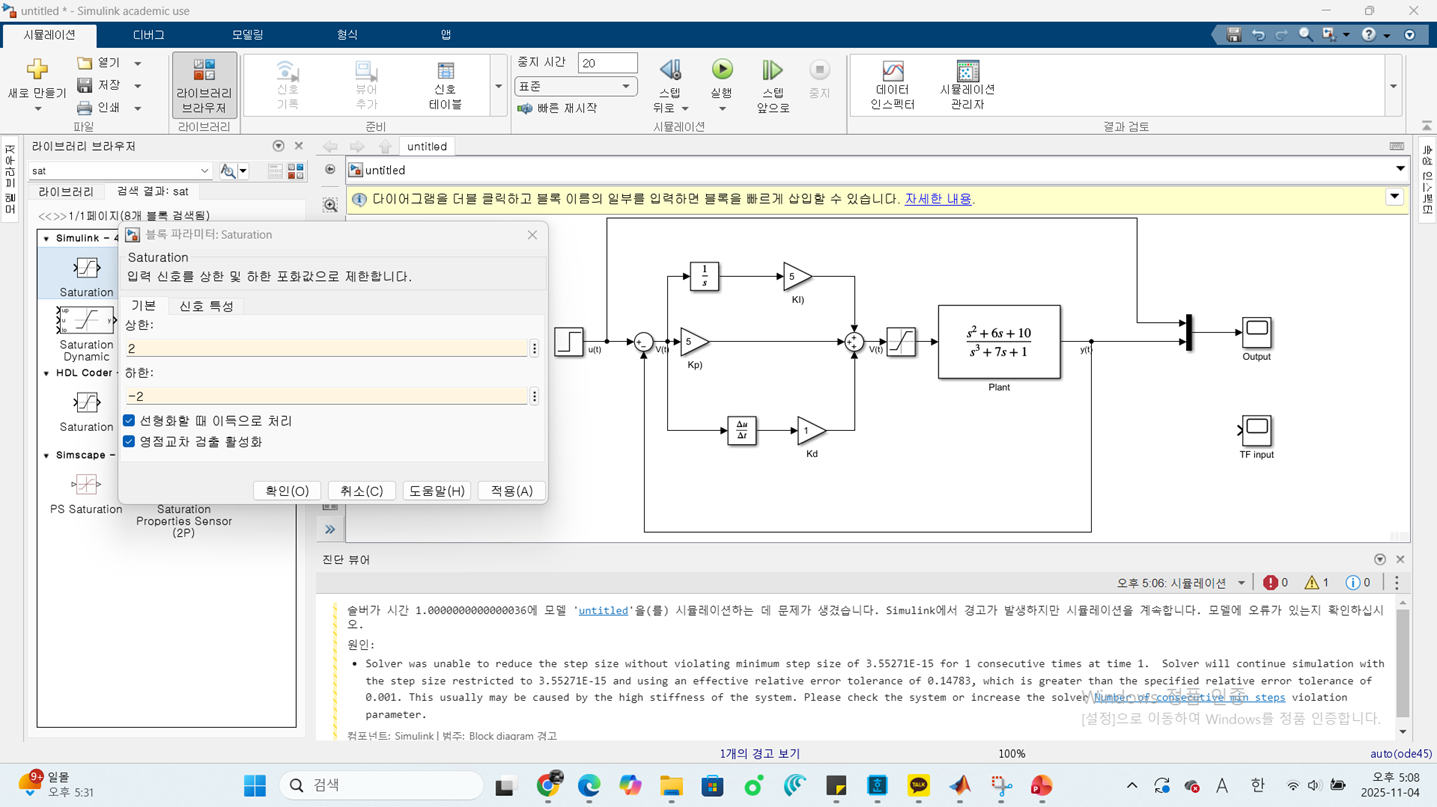Open the Signal Table (신호 테이블)
The width and height of the screenshot is (1437, 807).
[x=445, y=85]
